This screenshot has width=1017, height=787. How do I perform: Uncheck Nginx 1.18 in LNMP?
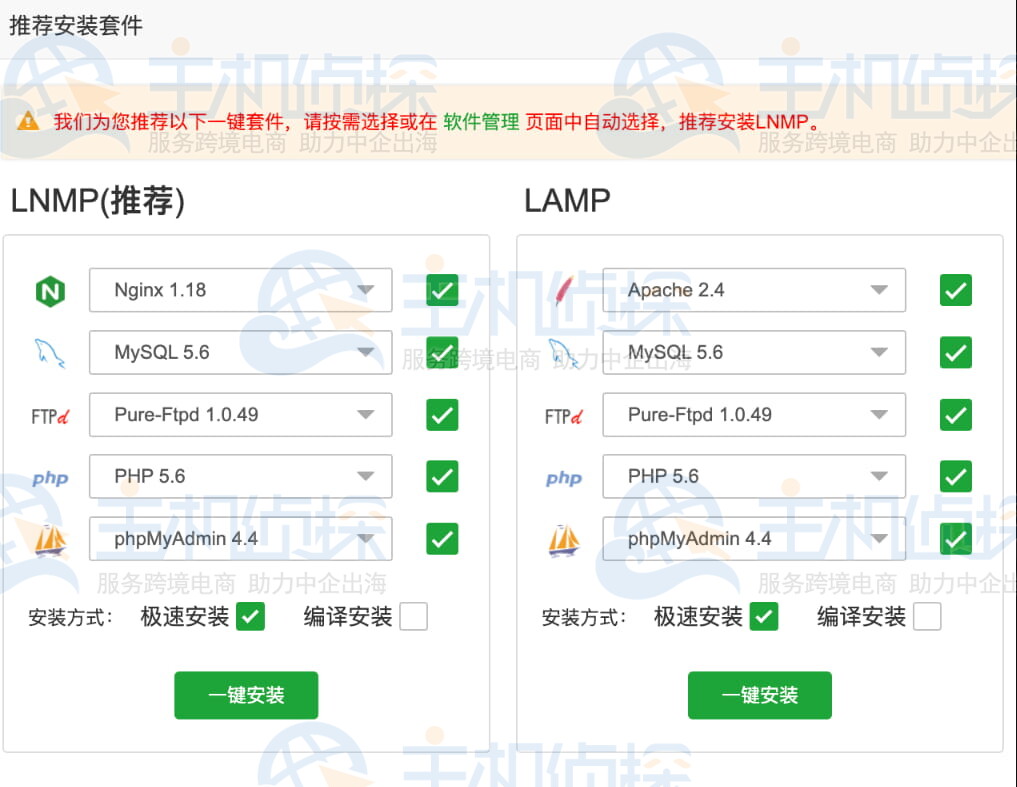pos(442,290)
